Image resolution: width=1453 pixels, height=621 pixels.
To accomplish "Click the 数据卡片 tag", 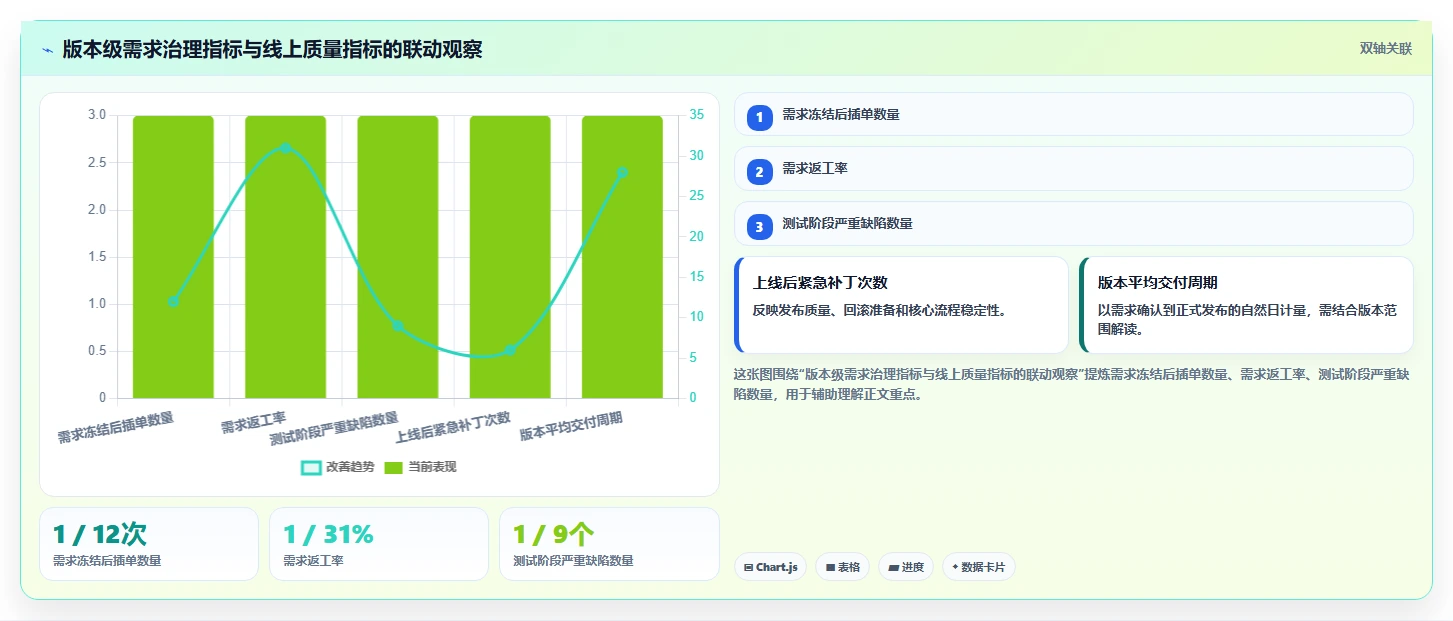I will click(x=979, y=567).
